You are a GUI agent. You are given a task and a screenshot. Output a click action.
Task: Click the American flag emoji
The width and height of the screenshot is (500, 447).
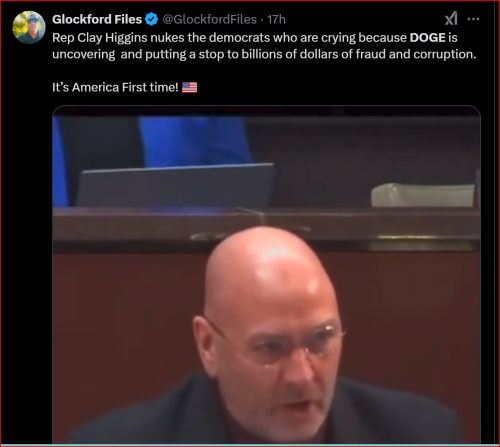click(x=189, y=87)
